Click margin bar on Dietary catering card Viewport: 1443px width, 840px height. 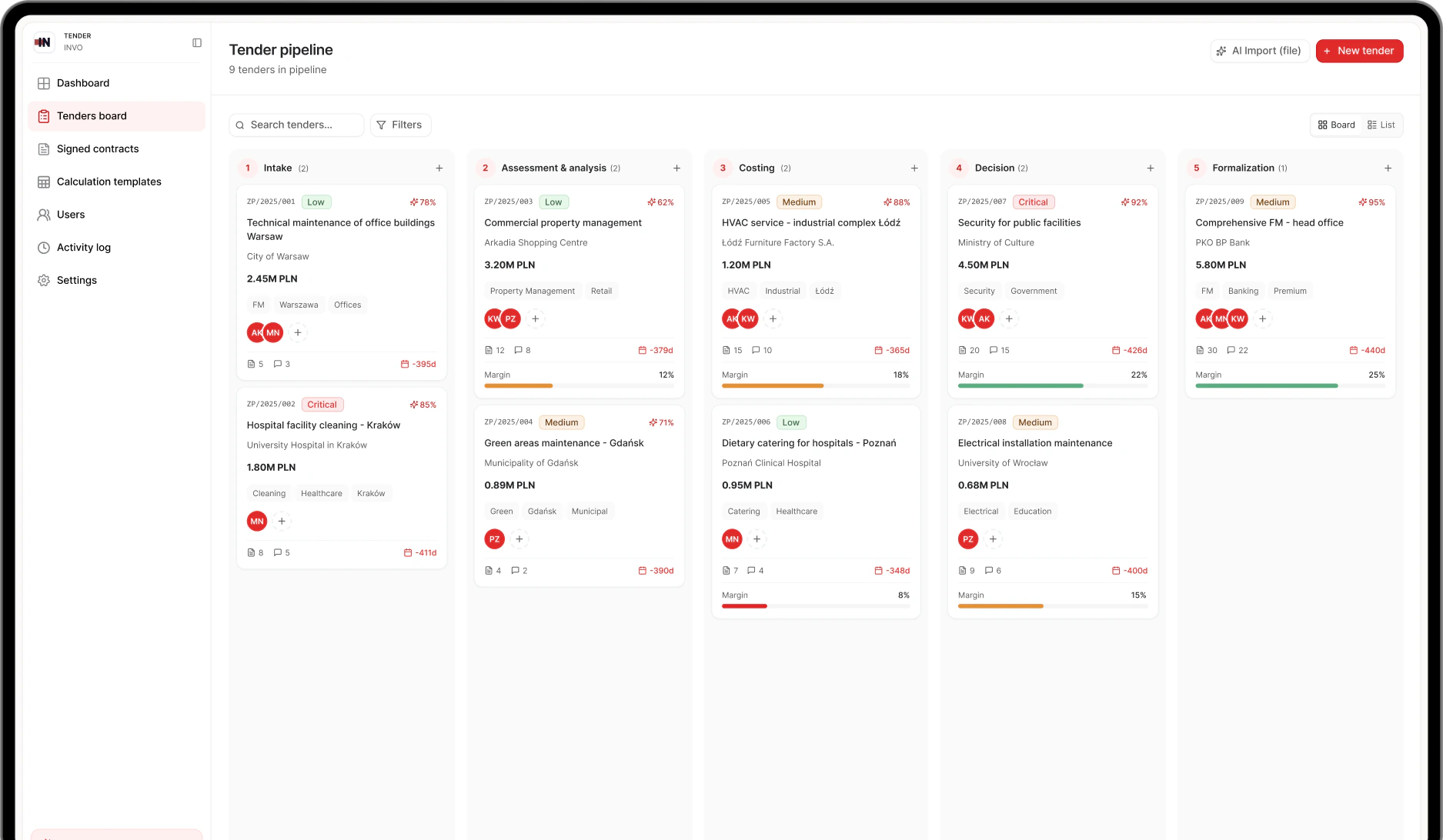pos(816,606)
